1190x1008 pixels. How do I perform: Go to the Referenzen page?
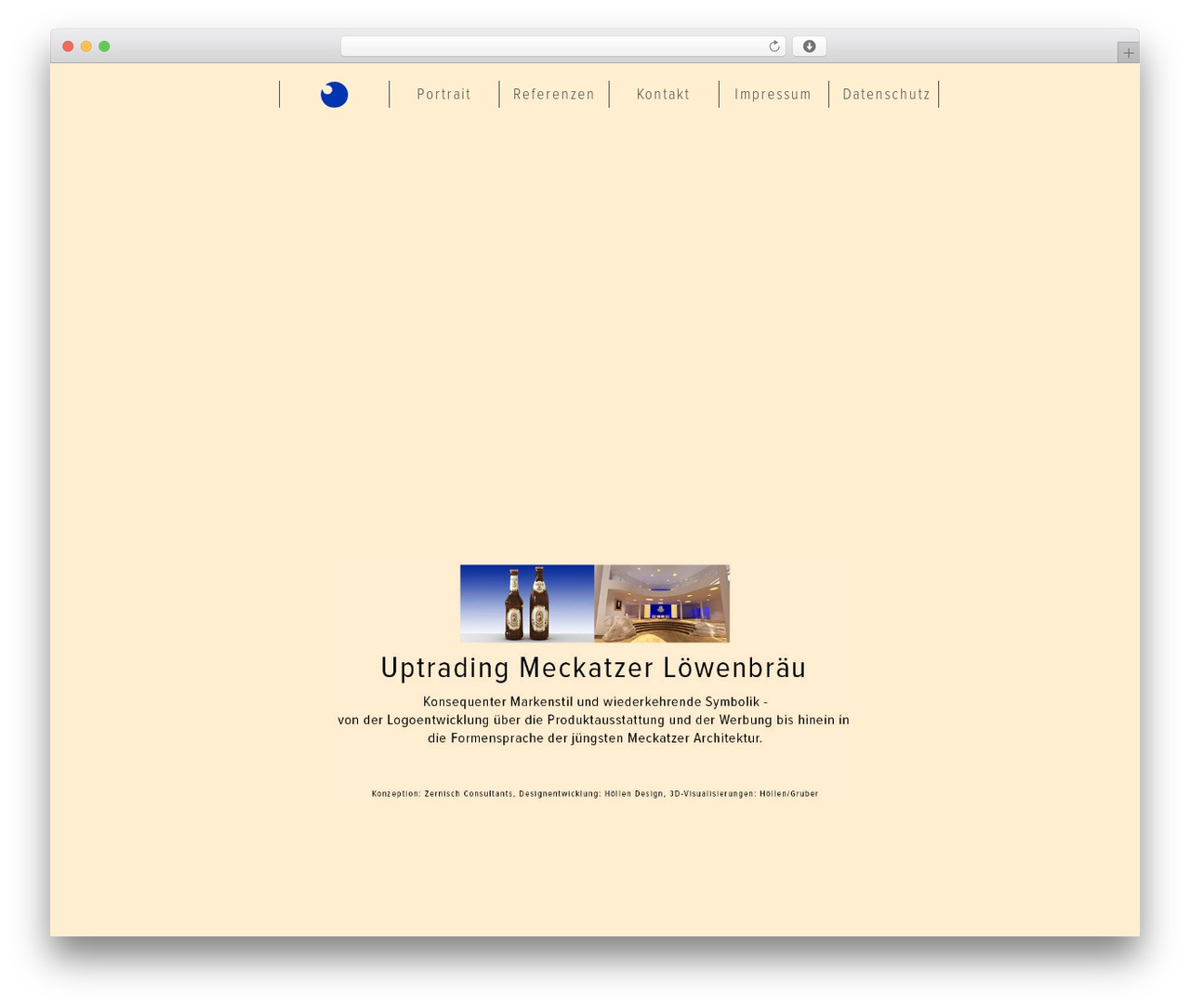(554, 94)
